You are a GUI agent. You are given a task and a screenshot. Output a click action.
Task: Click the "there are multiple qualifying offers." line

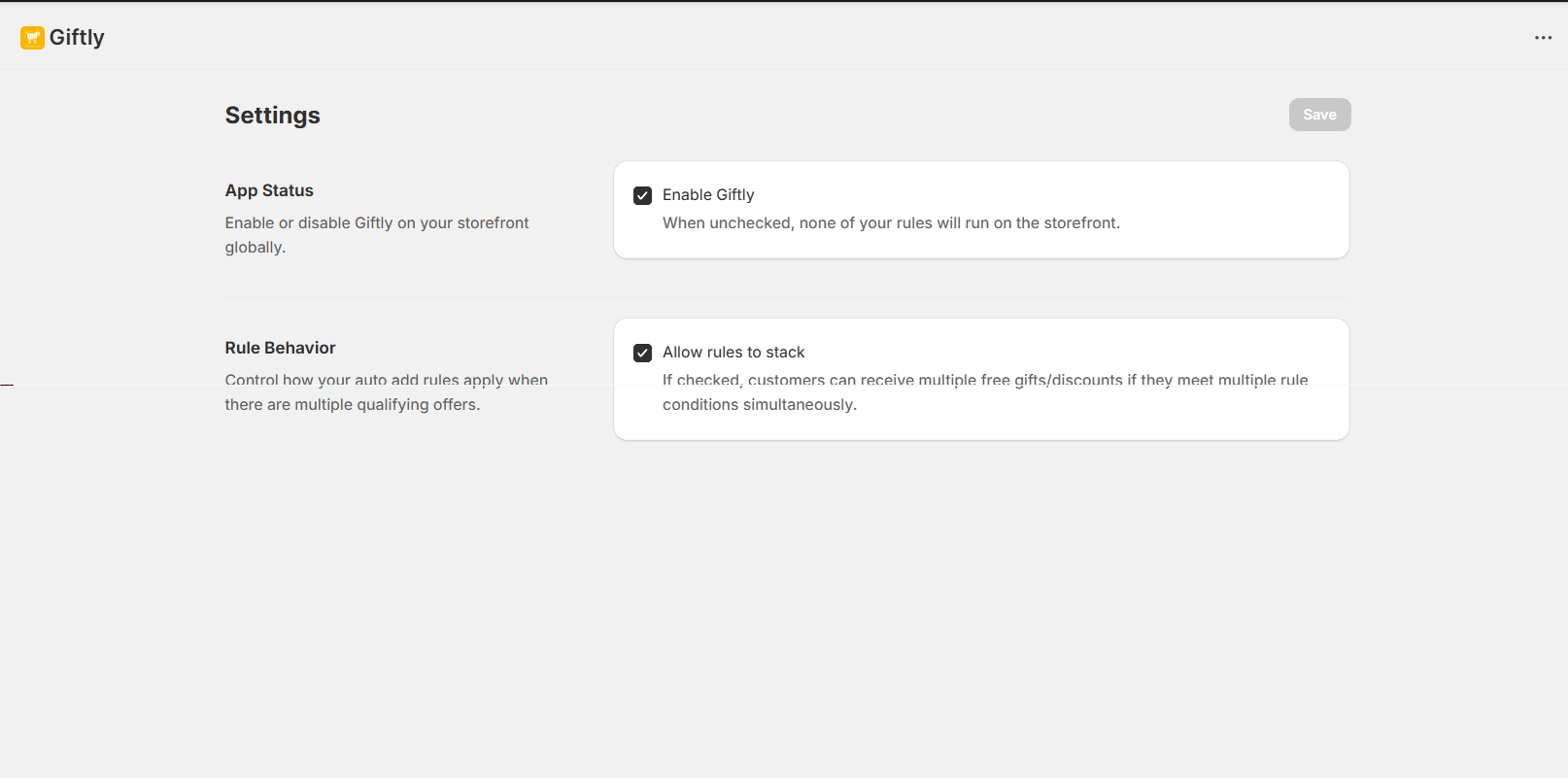click(x=352, y=405)
